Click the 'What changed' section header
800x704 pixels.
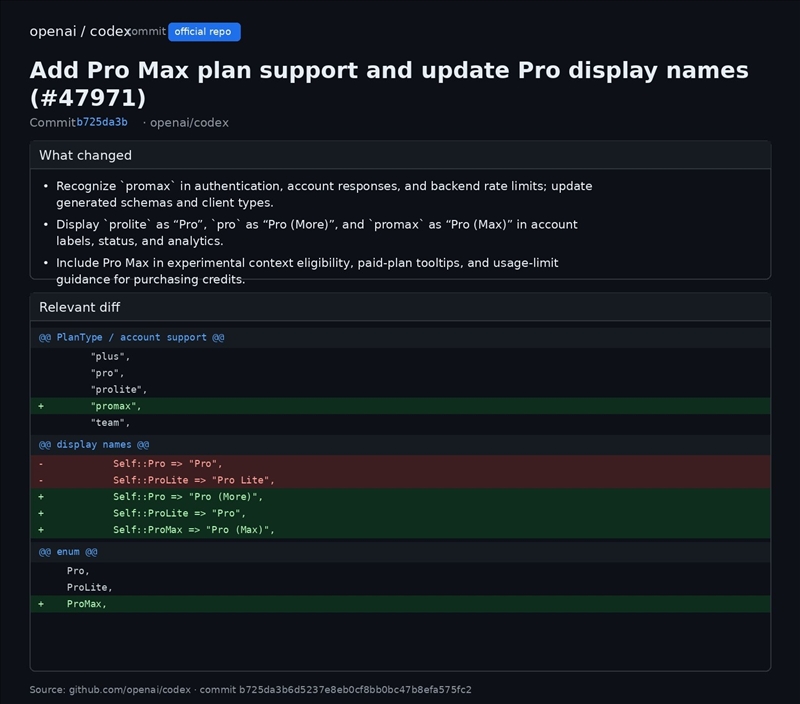[x=400, y=155]
